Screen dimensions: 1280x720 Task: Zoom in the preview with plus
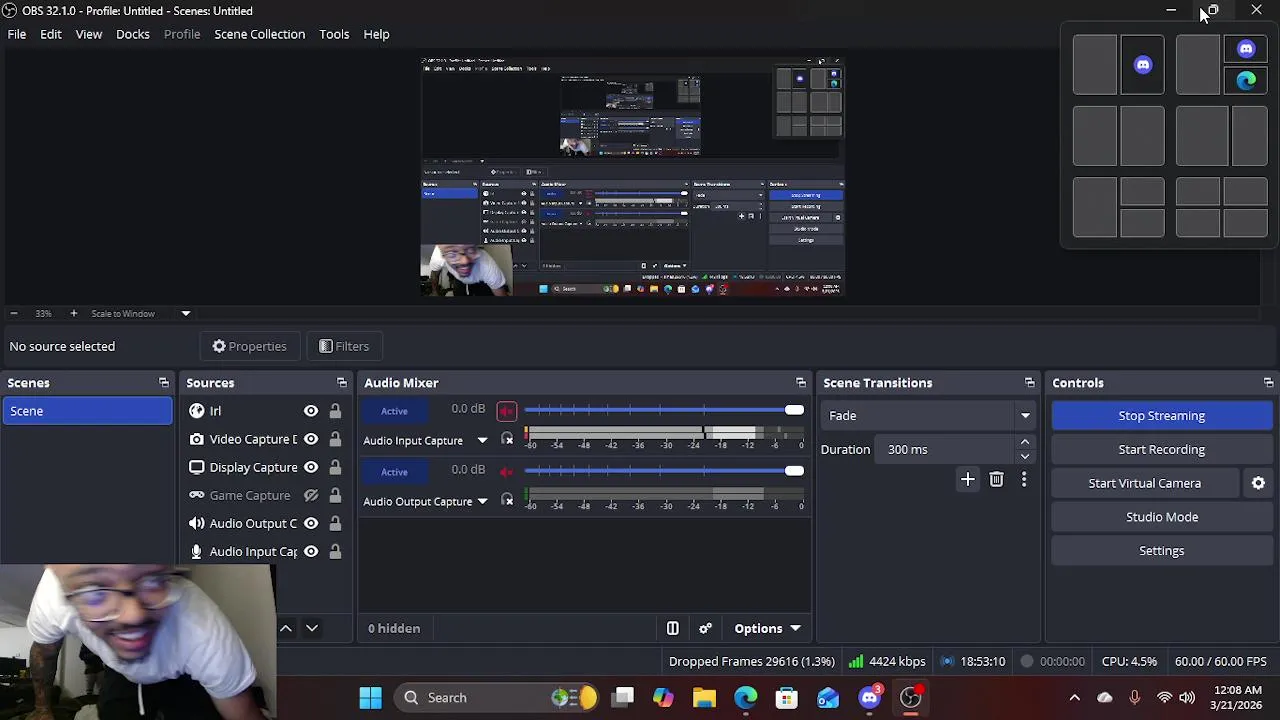tap(73, 314)
